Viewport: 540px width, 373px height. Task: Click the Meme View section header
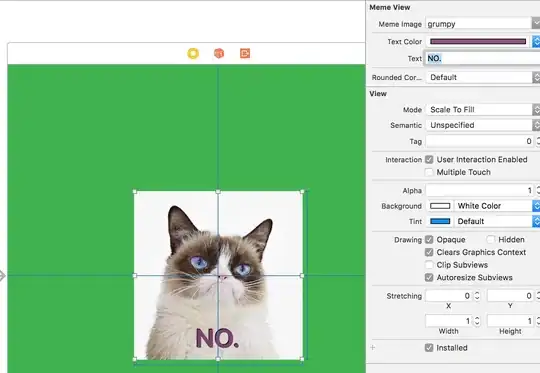(x=390, y=7)
